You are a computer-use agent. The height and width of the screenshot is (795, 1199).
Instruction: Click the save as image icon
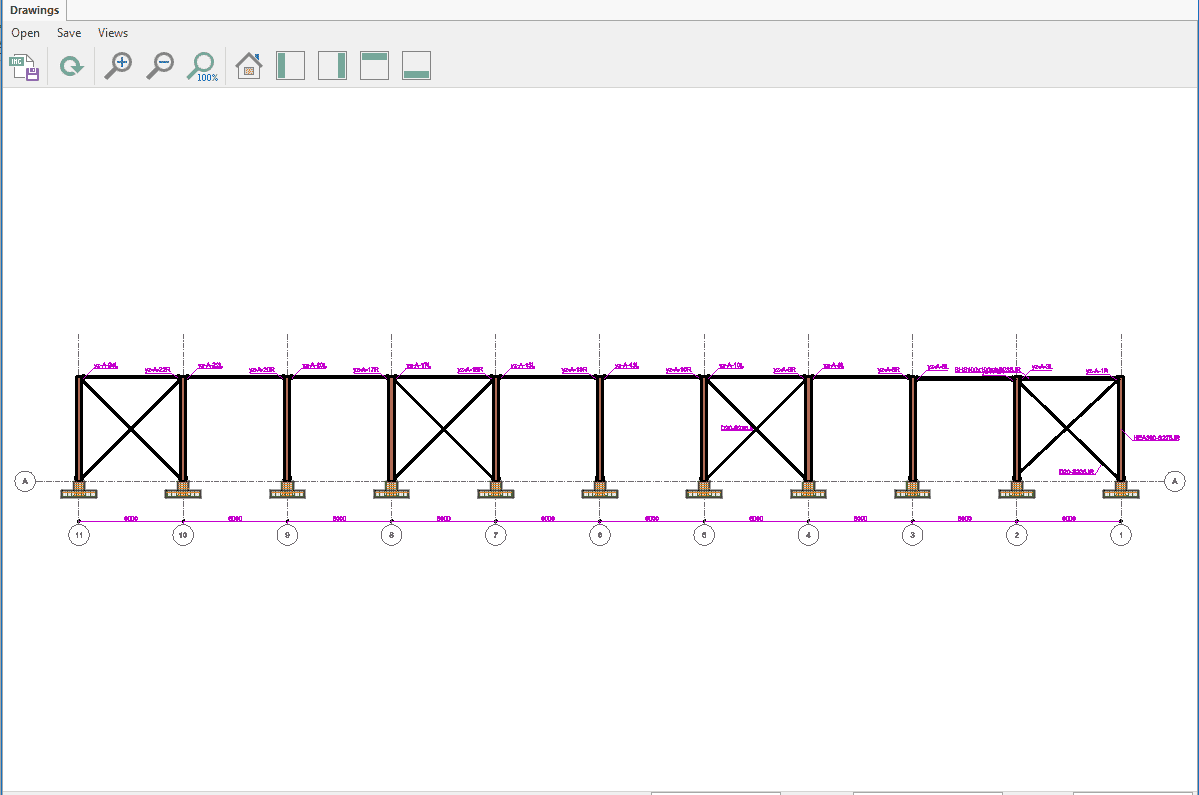(24, 67)
